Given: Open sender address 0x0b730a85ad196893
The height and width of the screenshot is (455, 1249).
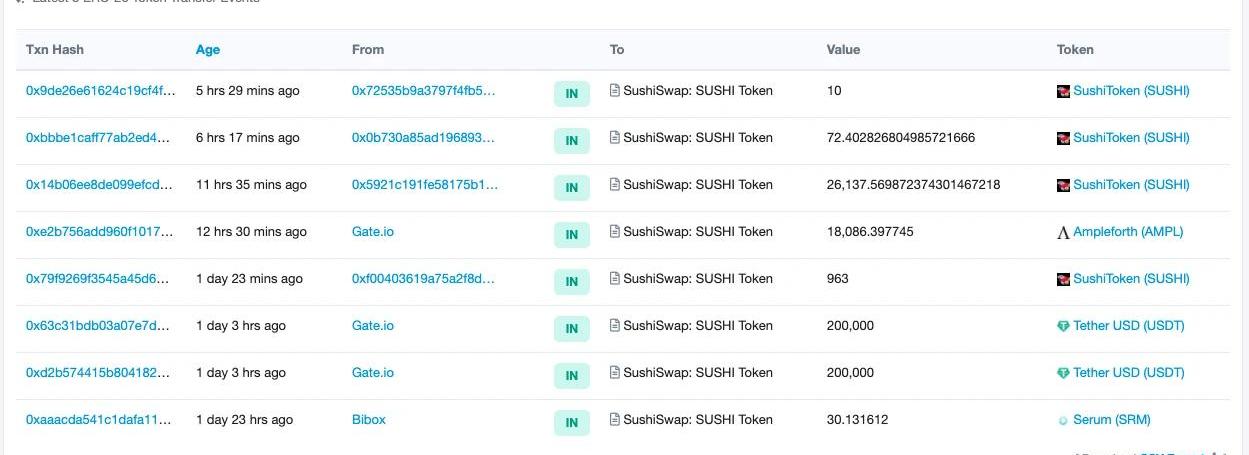Looking at the screenshot, I should pos(423,137).
